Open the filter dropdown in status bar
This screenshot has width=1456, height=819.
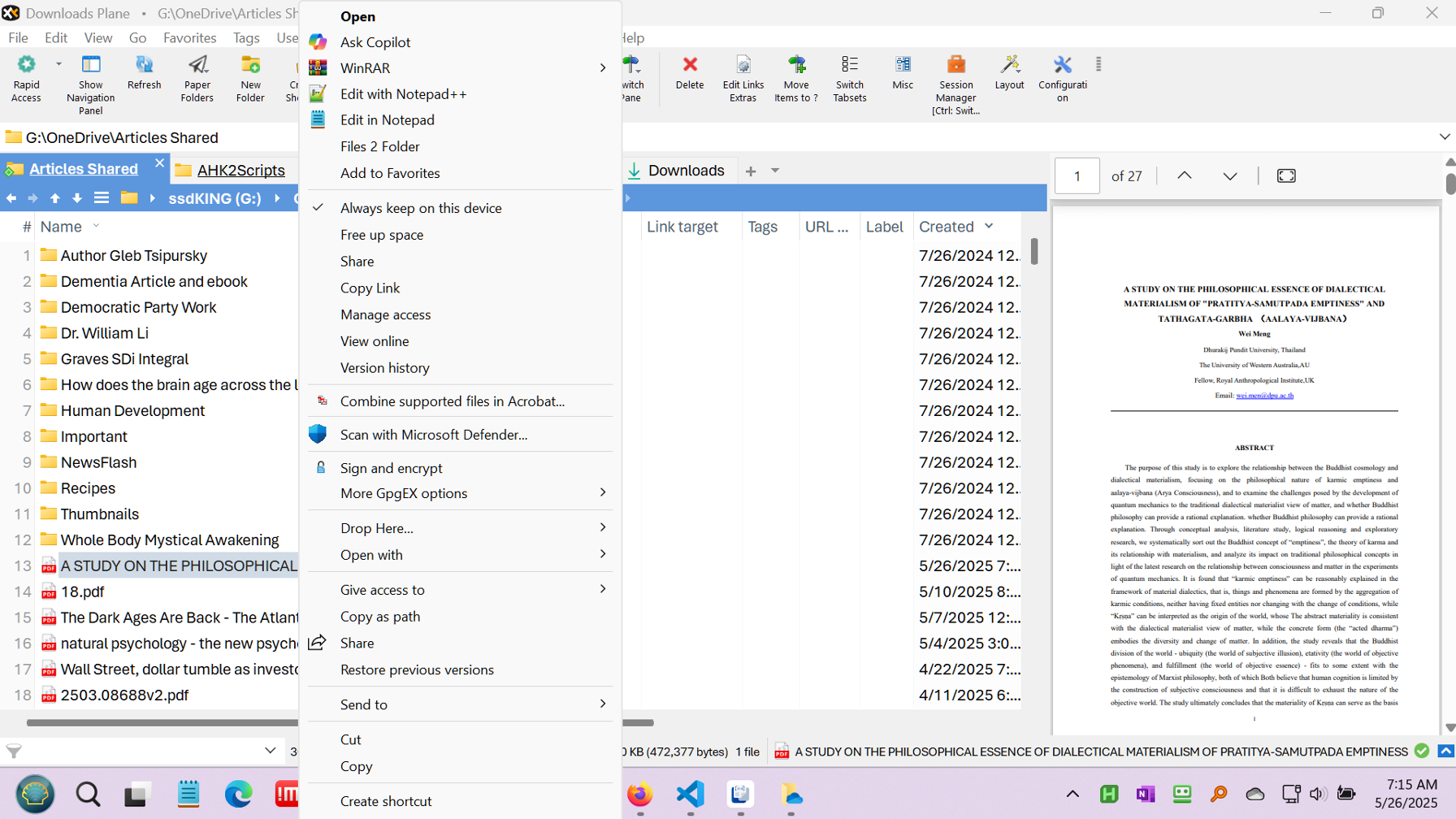270,751
